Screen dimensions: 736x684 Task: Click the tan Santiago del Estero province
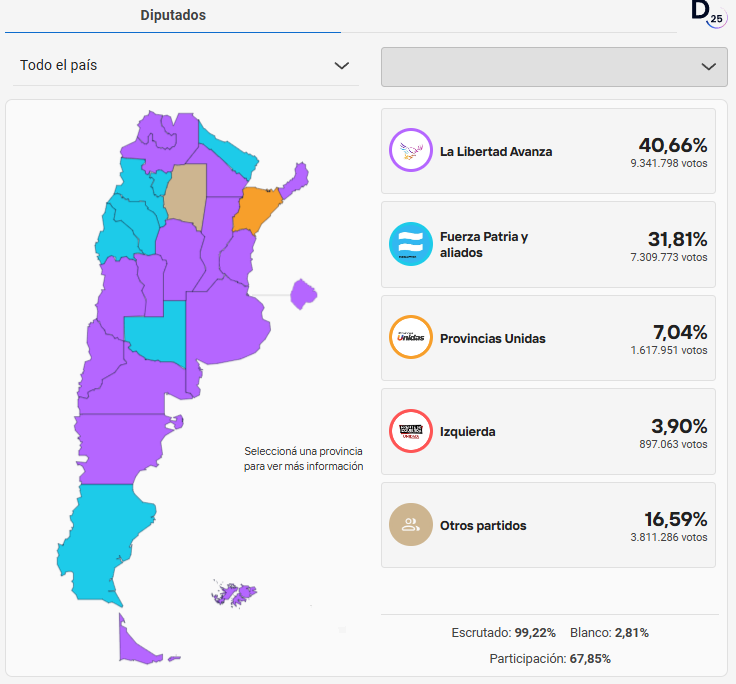point(186,192)
